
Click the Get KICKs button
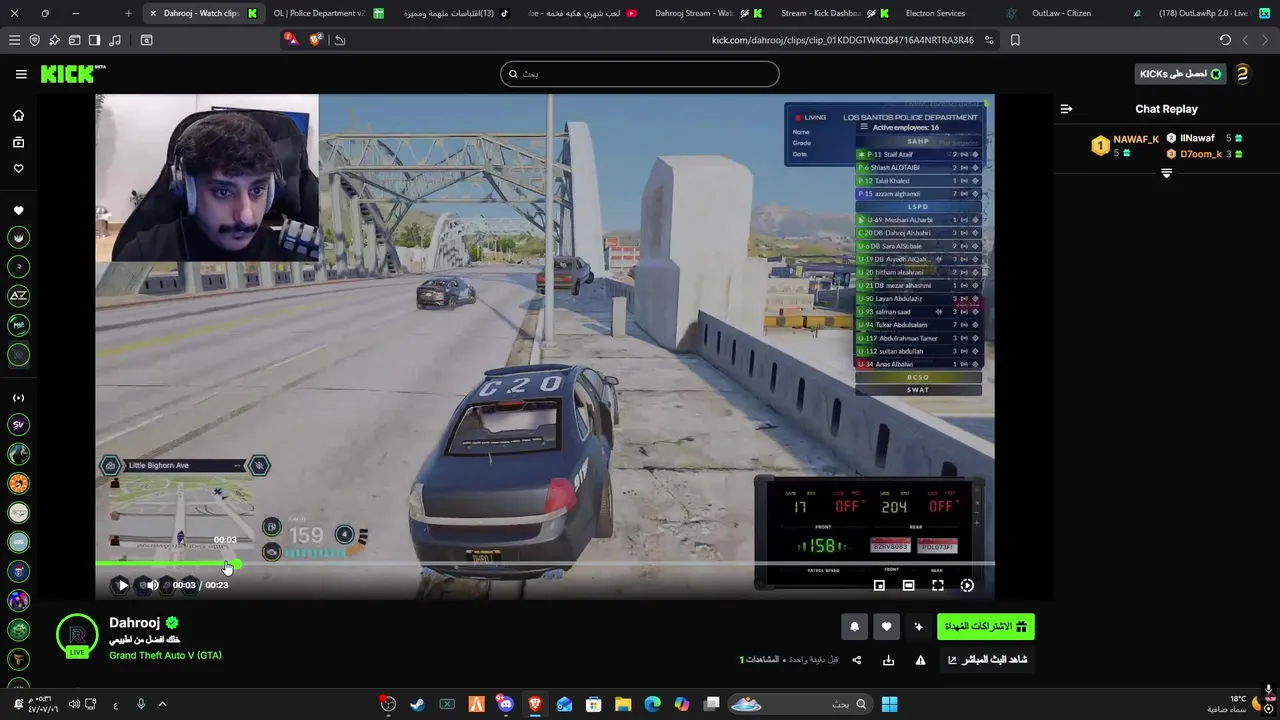pyautogui.click(x=1180, y=74)
